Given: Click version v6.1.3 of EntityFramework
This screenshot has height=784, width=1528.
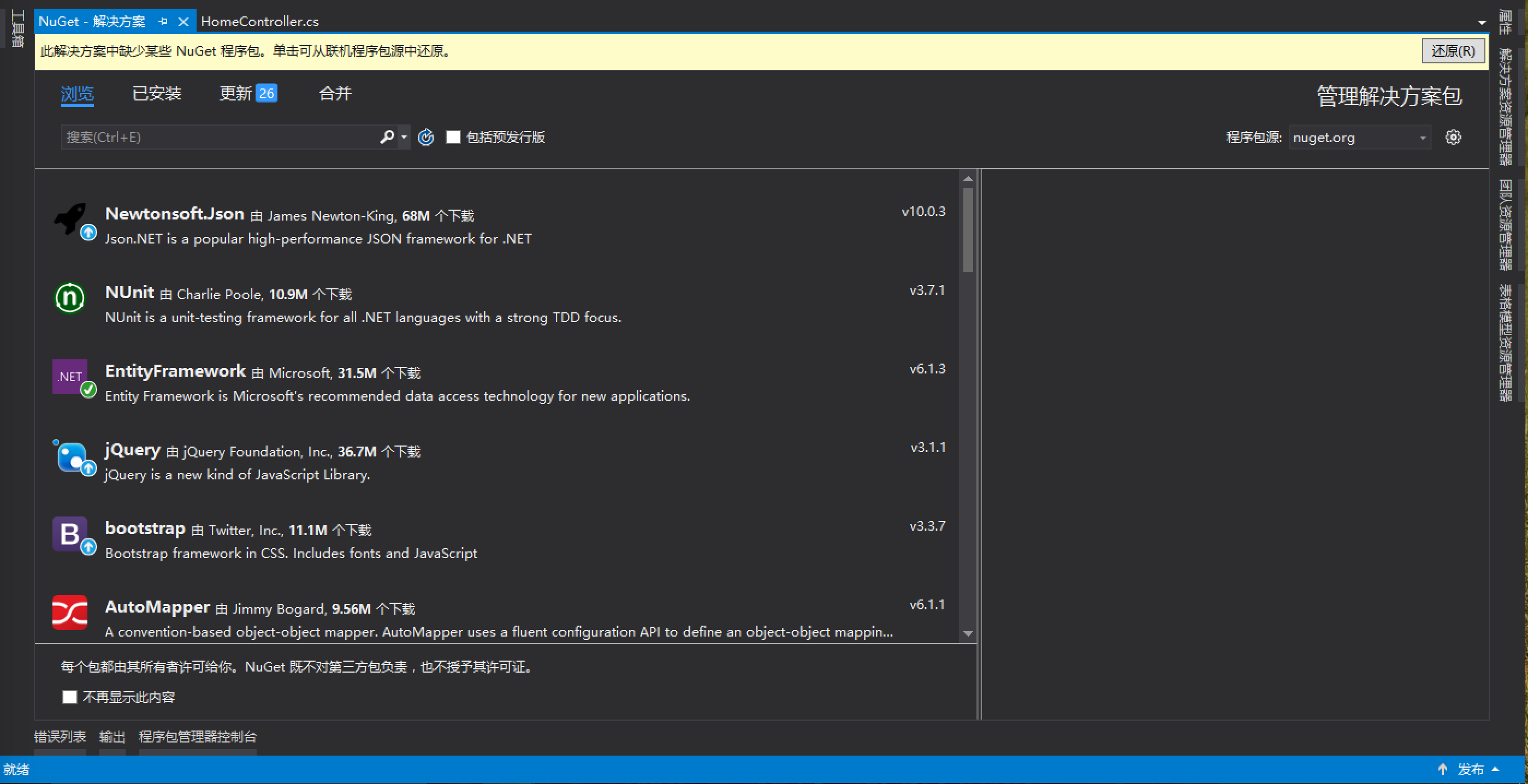Looking at the screenshot, I should (x=927, y=369).
